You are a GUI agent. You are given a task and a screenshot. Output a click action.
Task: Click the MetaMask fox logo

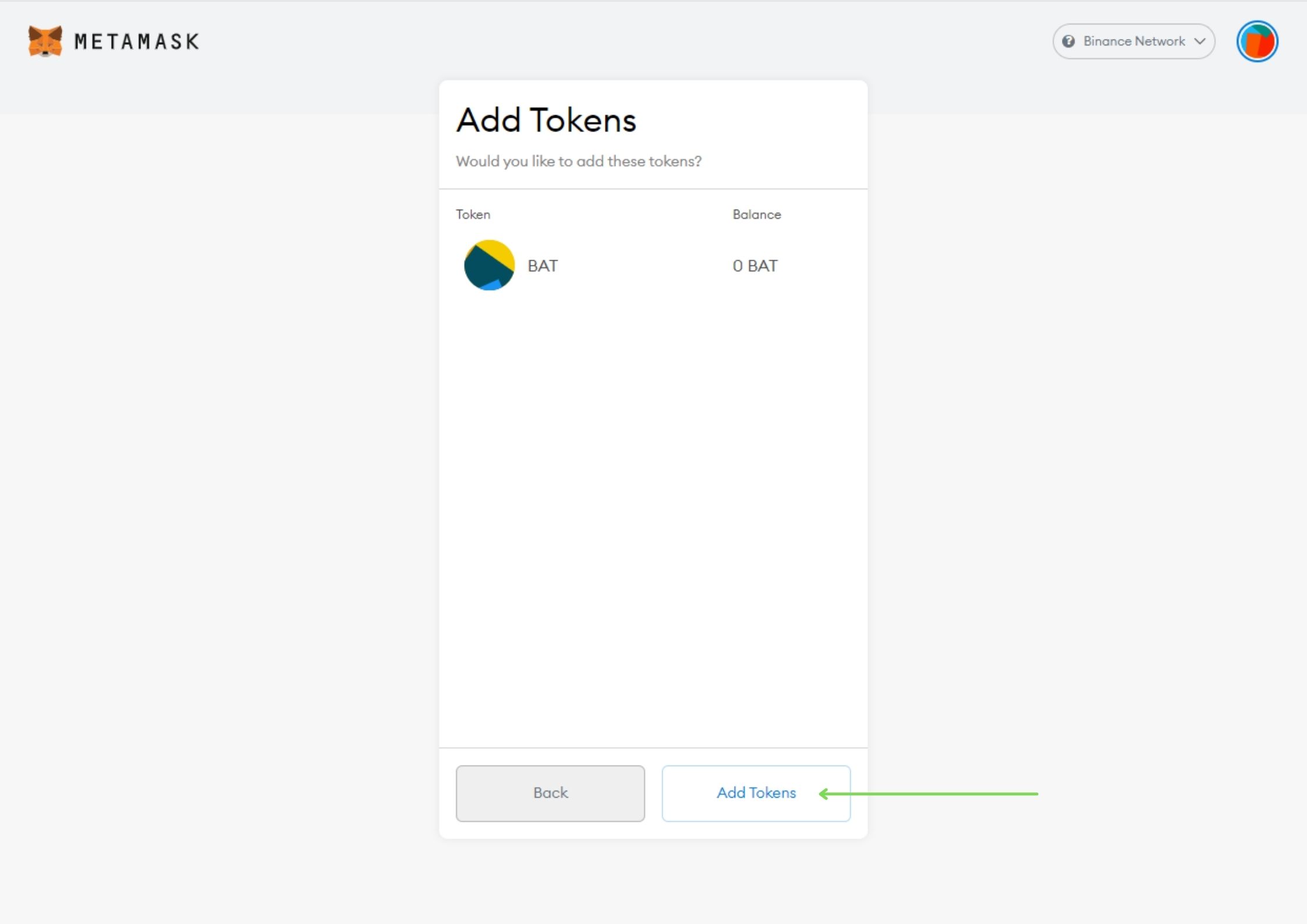[45, 41]
